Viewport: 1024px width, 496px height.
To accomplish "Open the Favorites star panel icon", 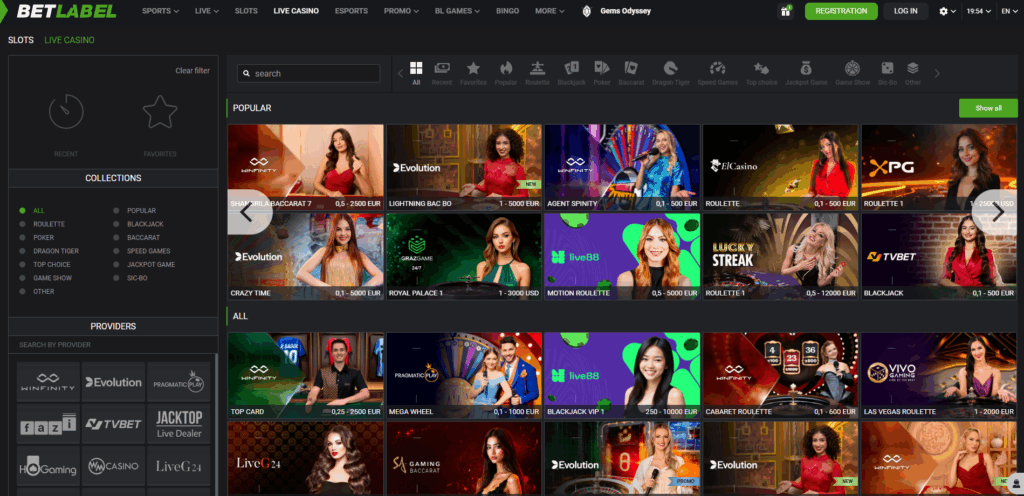I will [x=160, y=112].
